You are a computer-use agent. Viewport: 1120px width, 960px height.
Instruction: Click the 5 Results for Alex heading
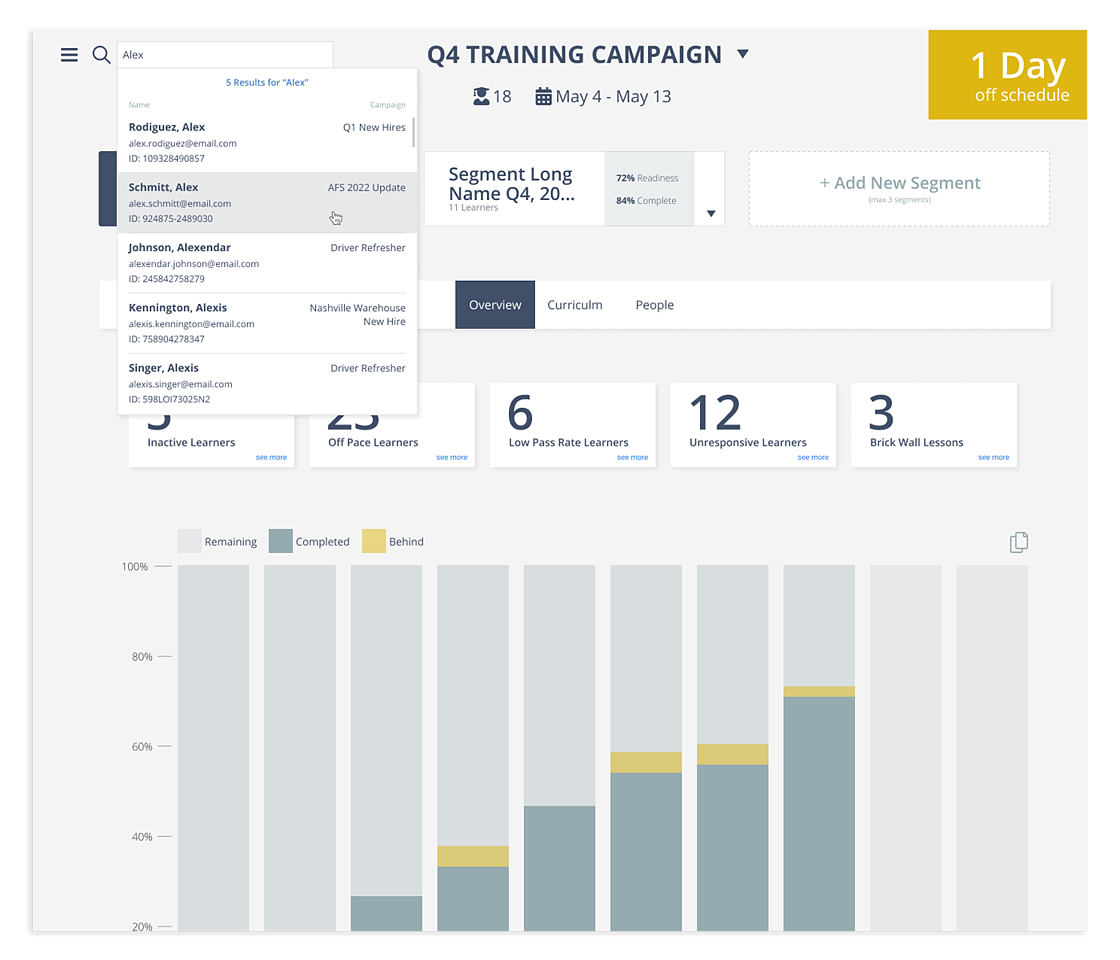pos(267,82)
